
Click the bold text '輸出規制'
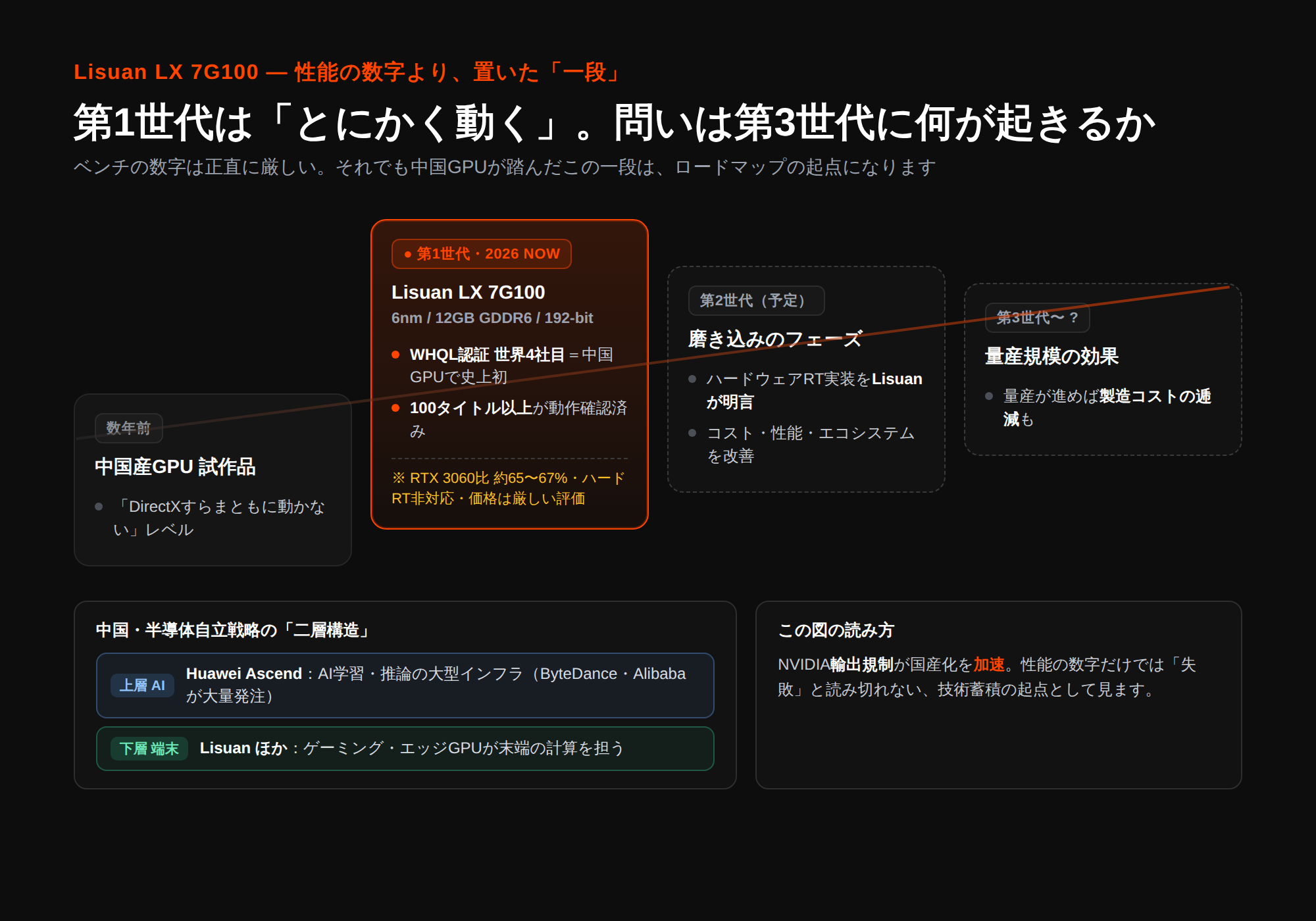[862, 664]
